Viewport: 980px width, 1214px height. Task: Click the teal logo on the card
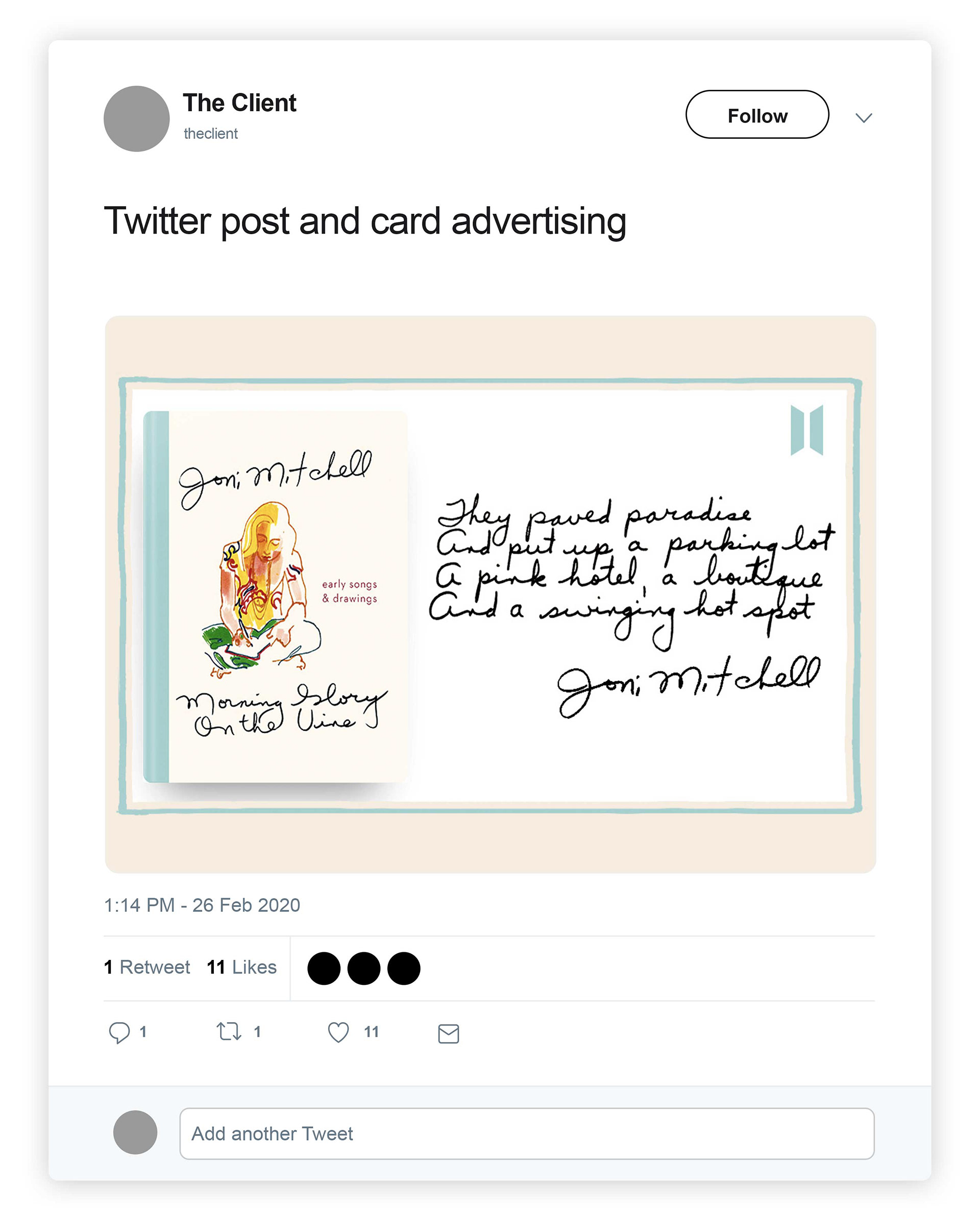point(806,430)
